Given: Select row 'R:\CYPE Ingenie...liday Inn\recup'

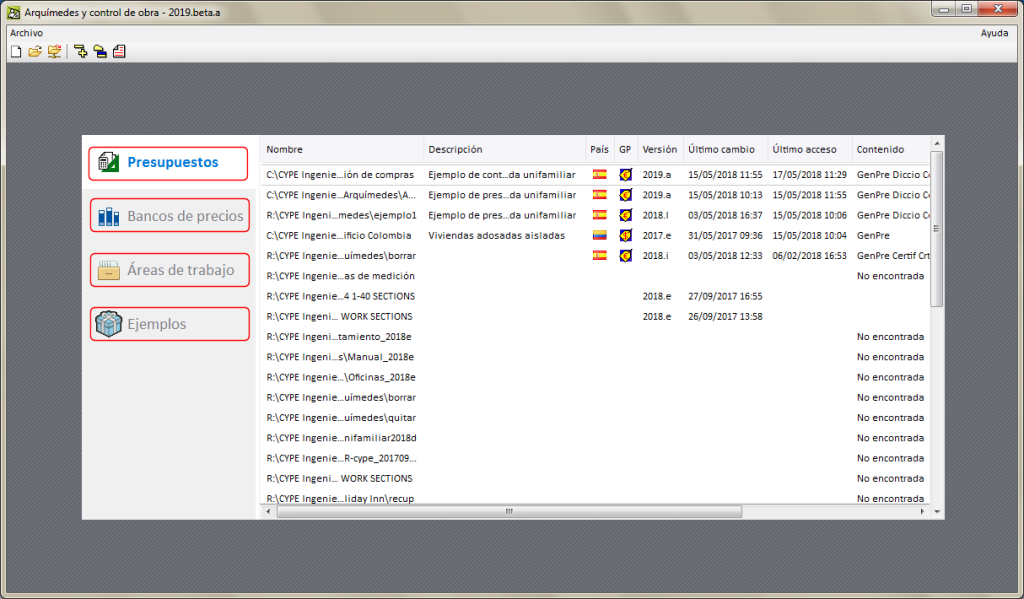Looking at the screenshot, I should (595, 498).
